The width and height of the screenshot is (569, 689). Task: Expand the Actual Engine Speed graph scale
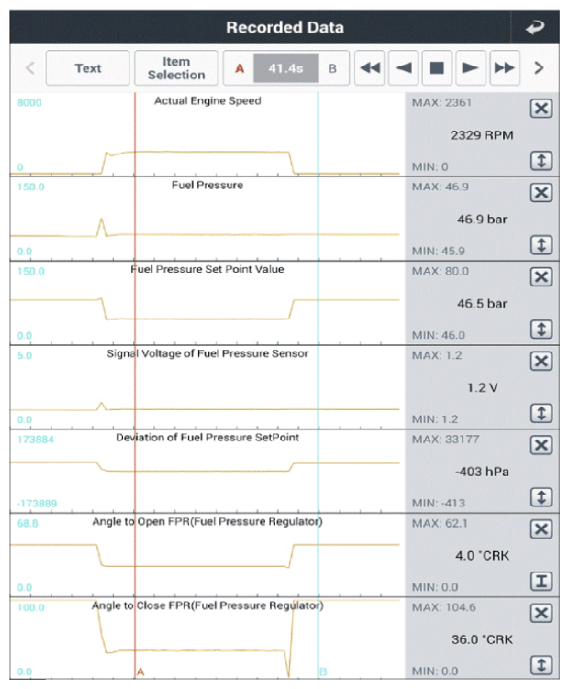click(541, 161)
